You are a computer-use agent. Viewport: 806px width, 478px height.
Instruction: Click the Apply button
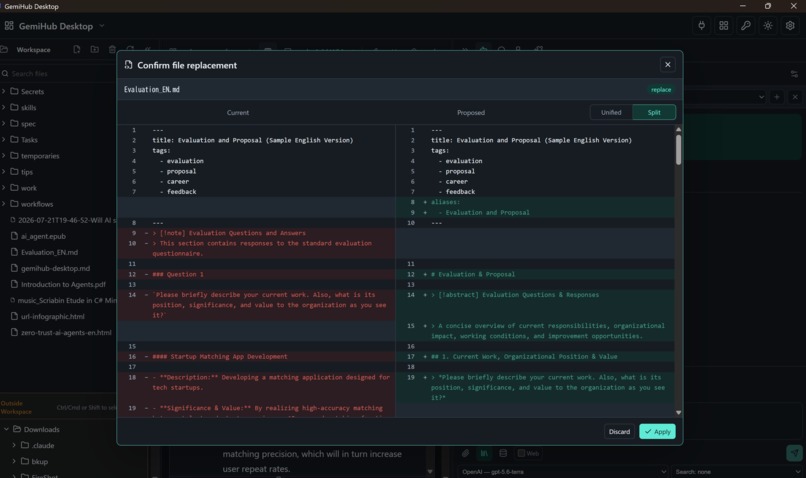point(657,431)
